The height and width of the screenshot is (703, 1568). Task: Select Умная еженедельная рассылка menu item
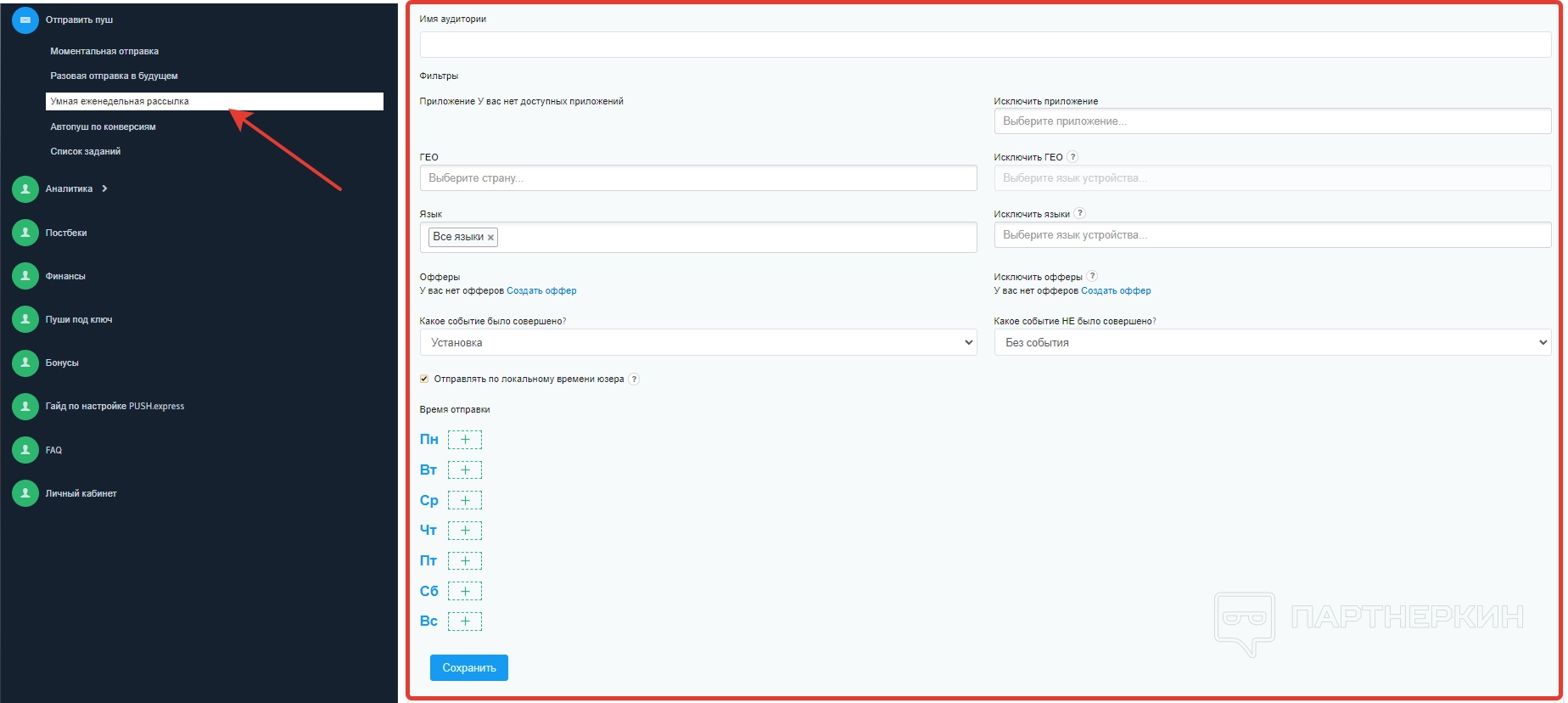coord(215,101)
